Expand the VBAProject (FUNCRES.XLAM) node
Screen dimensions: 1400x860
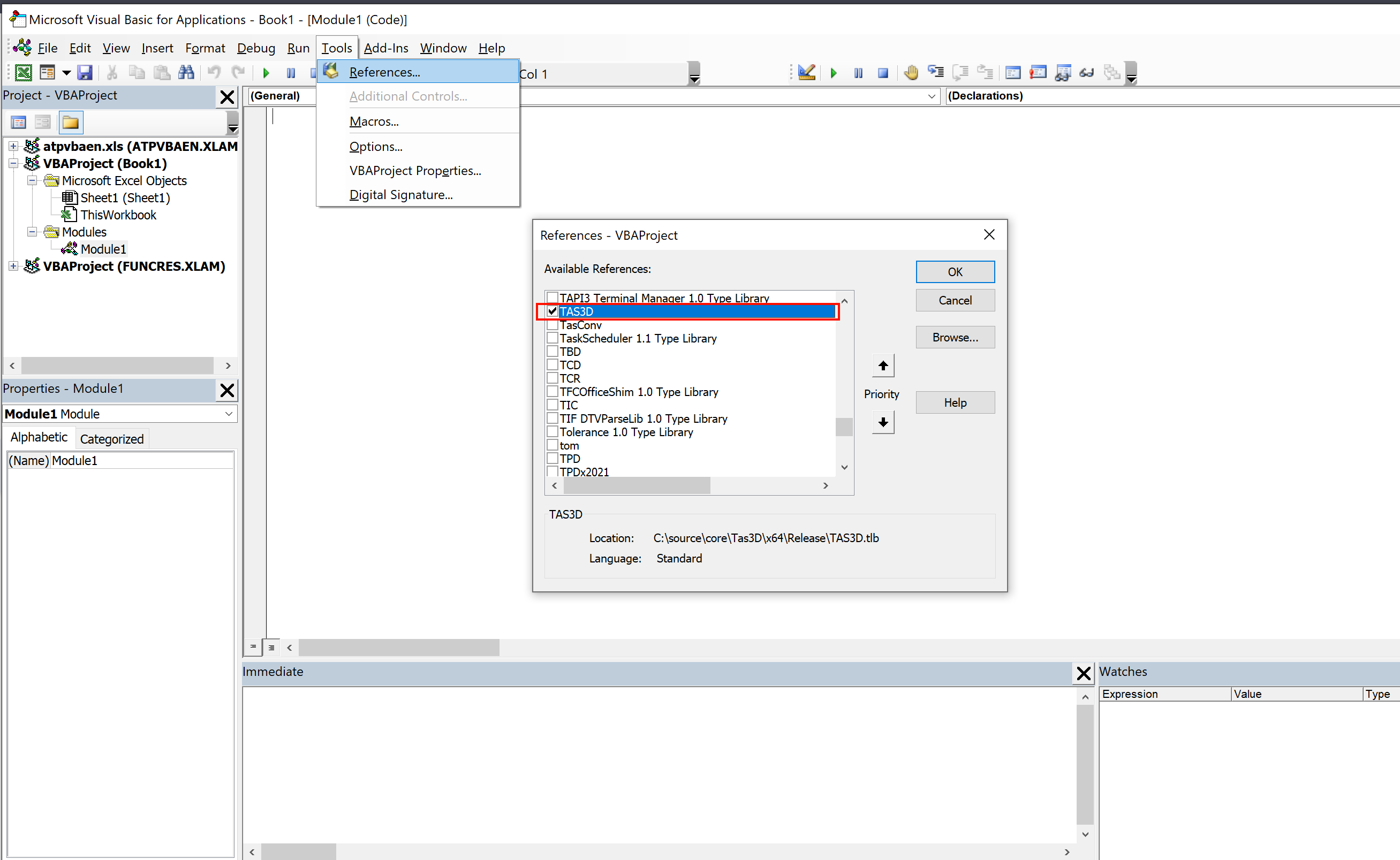point(13,266)
